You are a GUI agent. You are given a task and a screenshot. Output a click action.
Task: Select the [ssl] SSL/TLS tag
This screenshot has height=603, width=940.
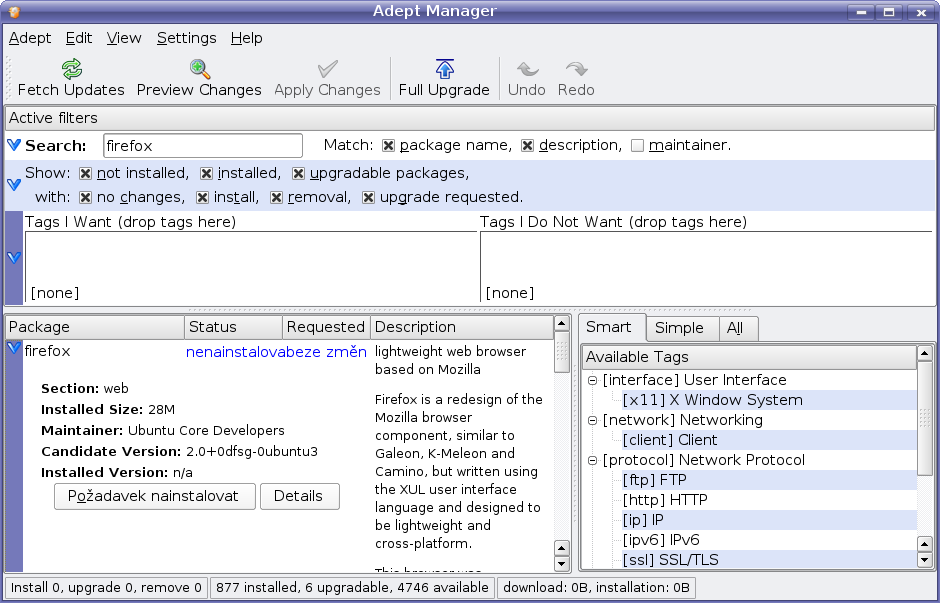[x=670, y=560]
